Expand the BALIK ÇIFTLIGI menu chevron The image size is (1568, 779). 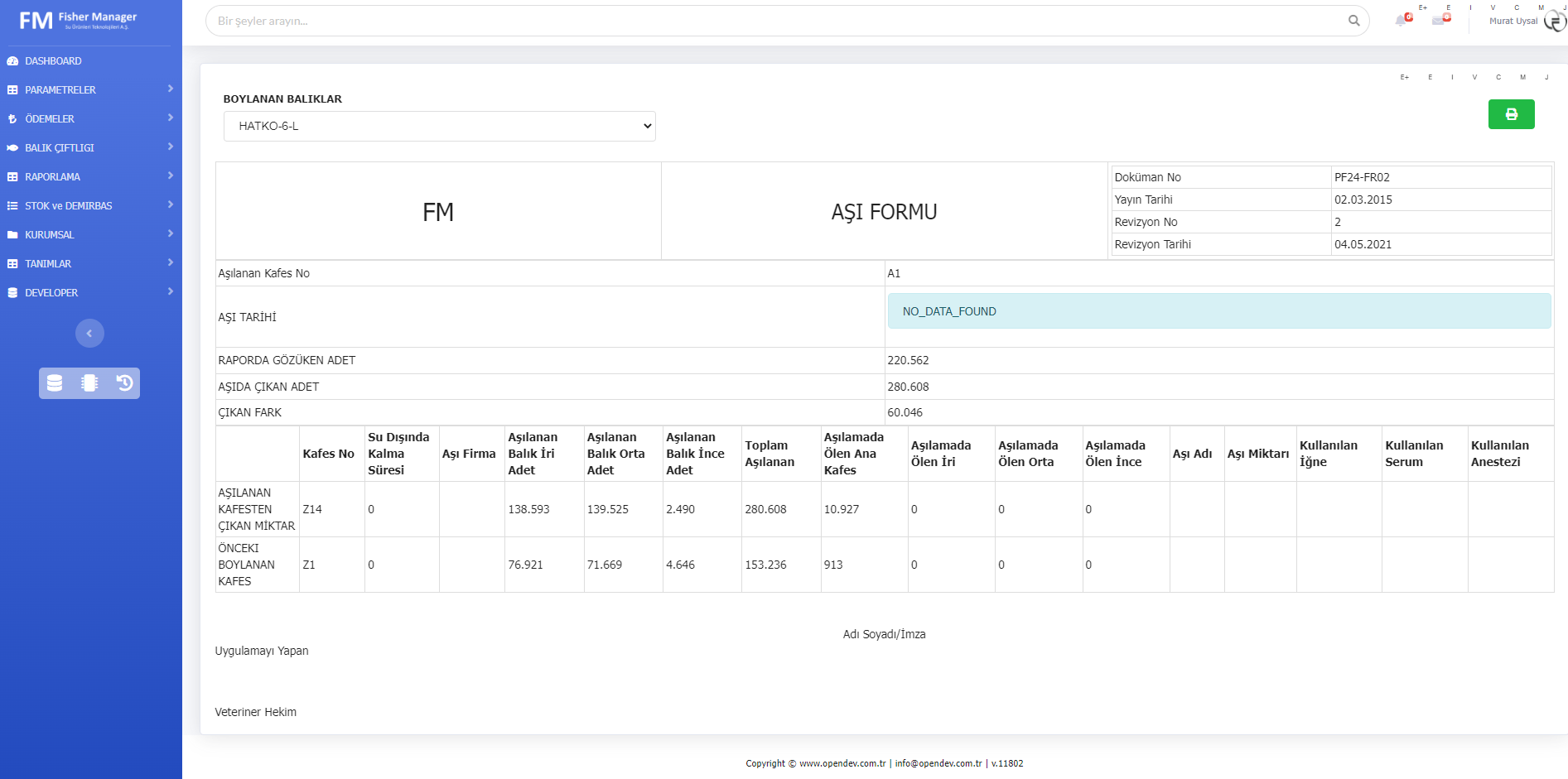tap(171, 147)
